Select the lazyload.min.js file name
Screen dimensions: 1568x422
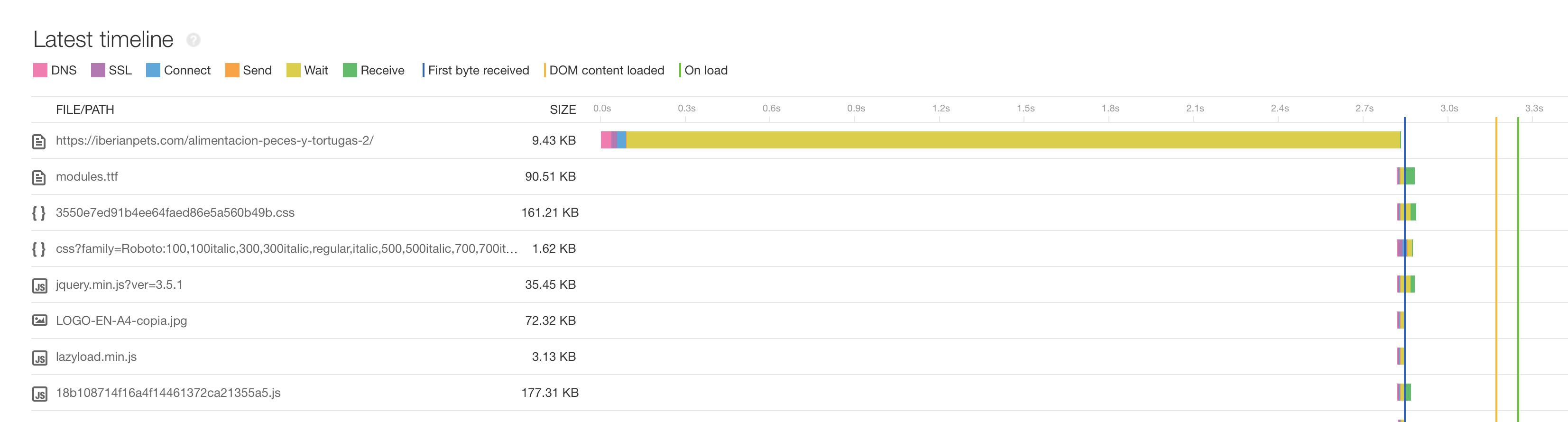pos(96,357)
